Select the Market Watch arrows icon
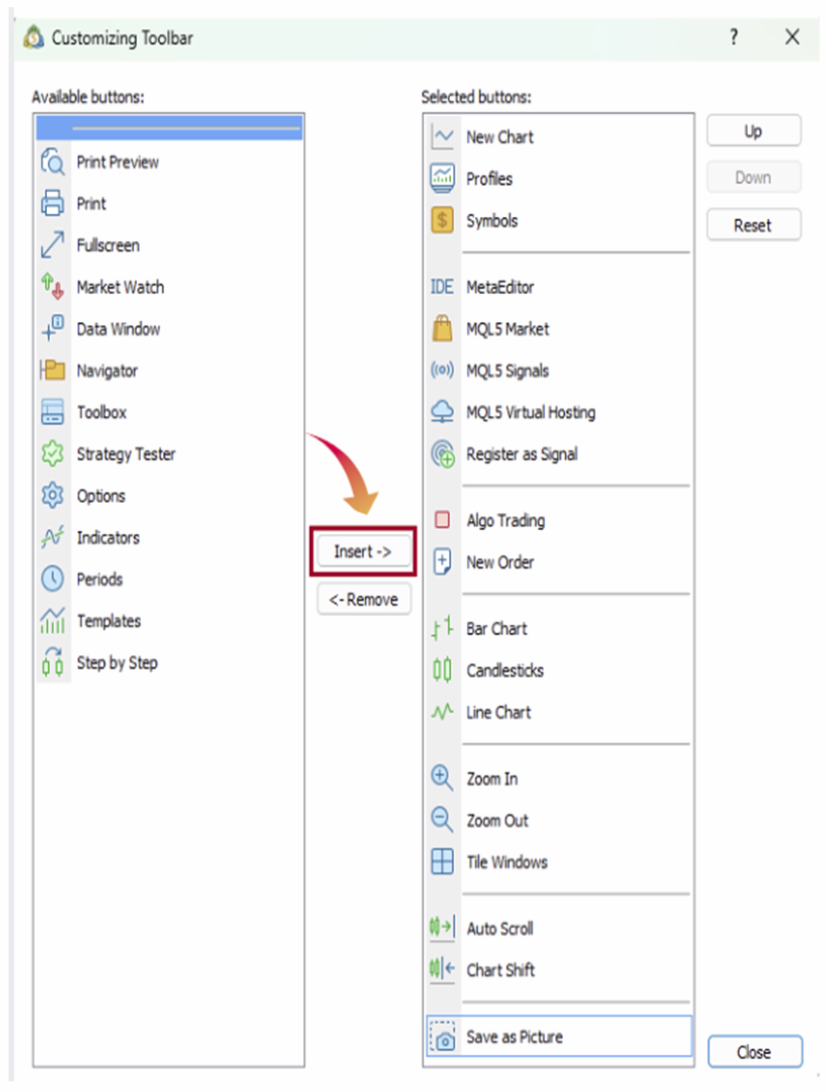Viewport: 828px width, 1092px height. (x=53, y=287)
